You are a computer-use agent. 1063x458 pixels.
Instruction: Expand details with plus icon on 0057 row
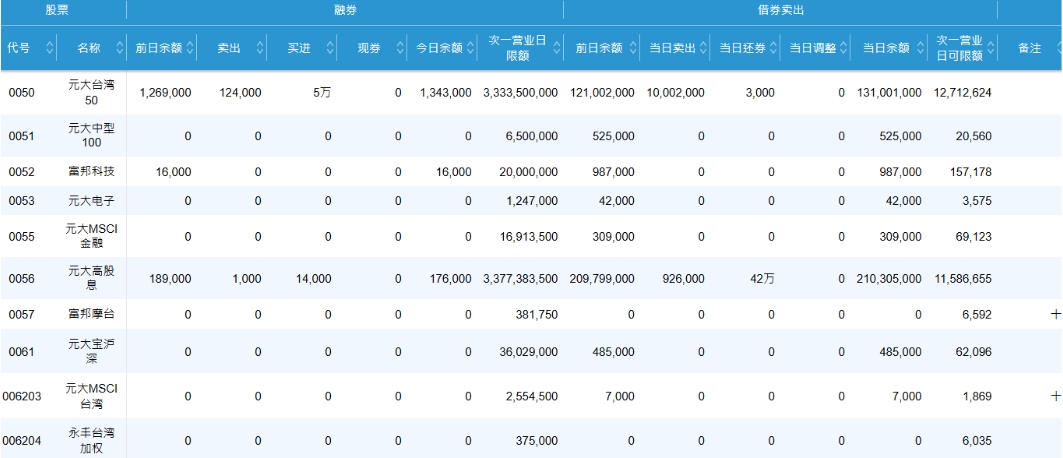pos(1055,314)
